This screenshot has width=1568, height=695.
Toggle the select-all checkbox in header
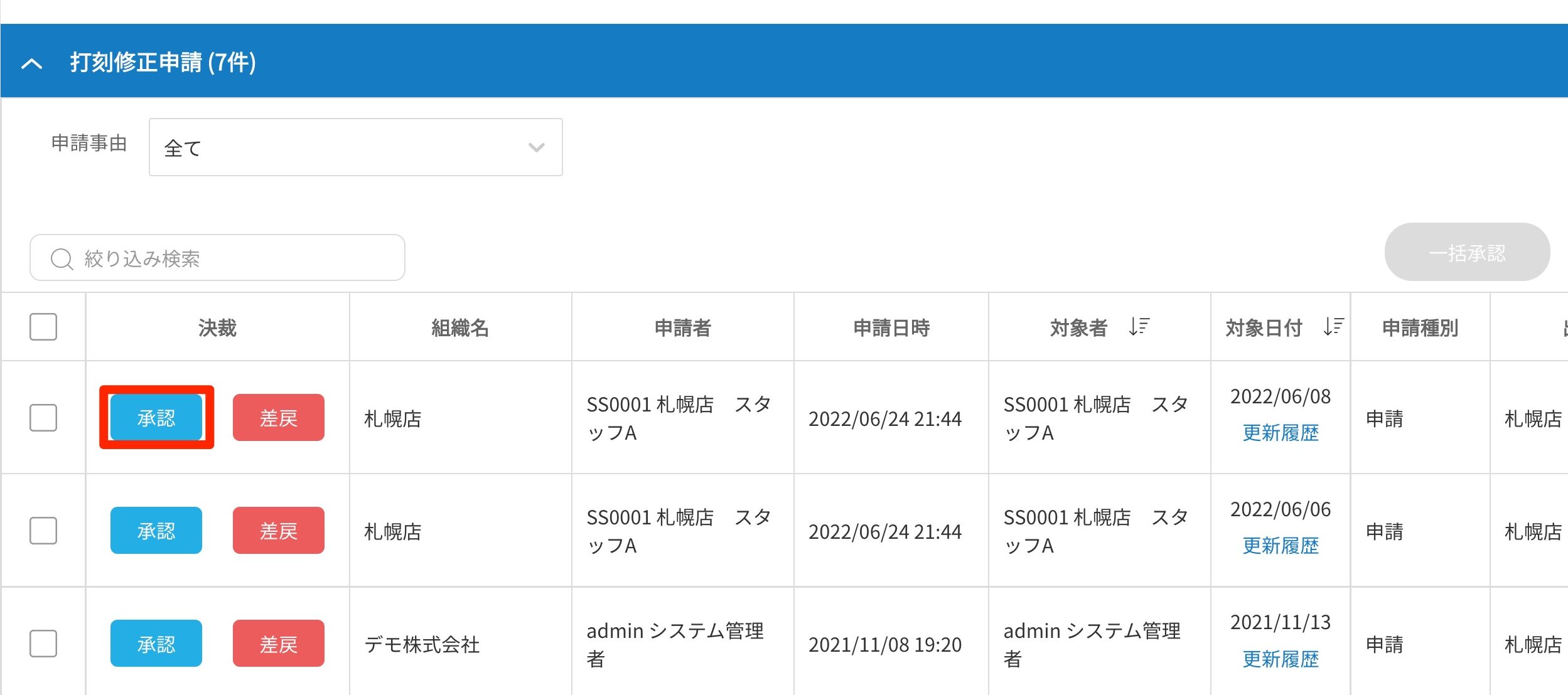pyautogui.click(x=43, y=327)
